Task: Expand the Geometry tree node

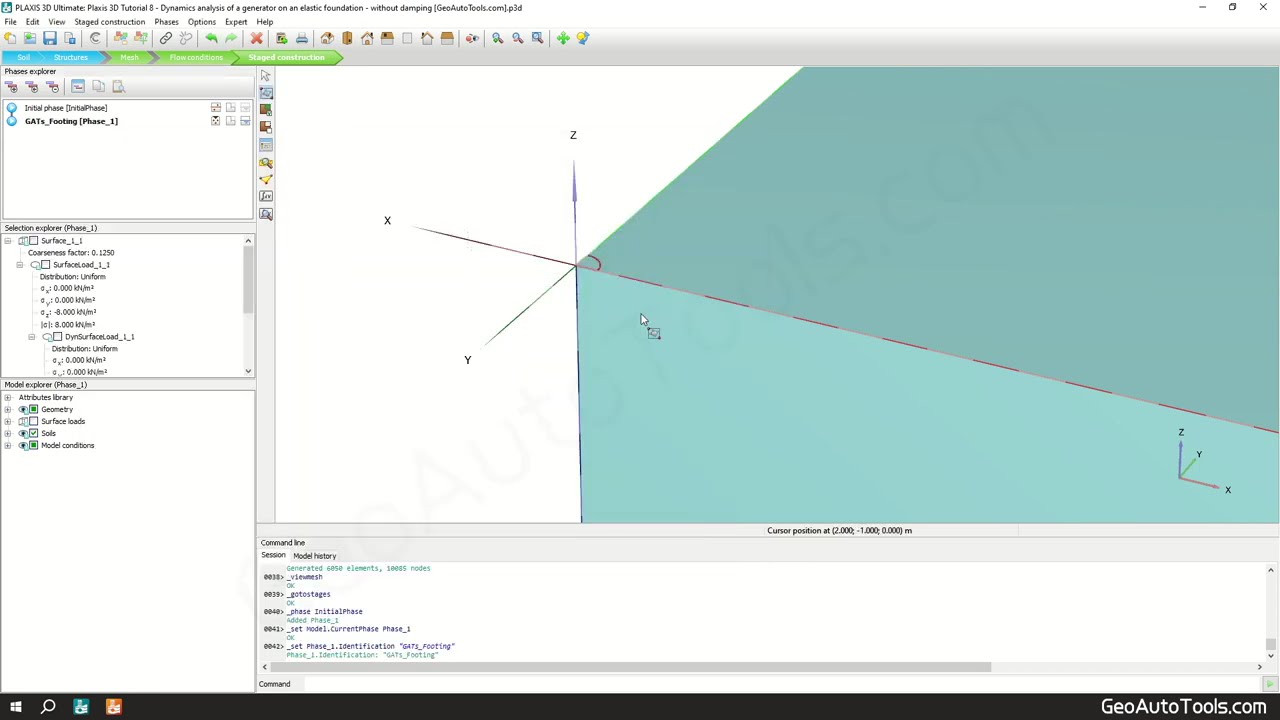Action: coord(8,410)
